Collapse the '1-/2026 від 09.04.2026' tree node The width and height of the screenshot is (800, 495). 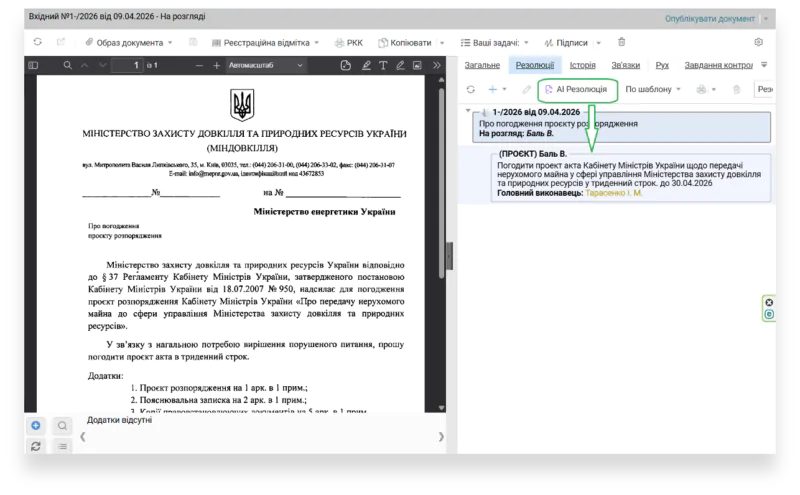click(468, 110)
